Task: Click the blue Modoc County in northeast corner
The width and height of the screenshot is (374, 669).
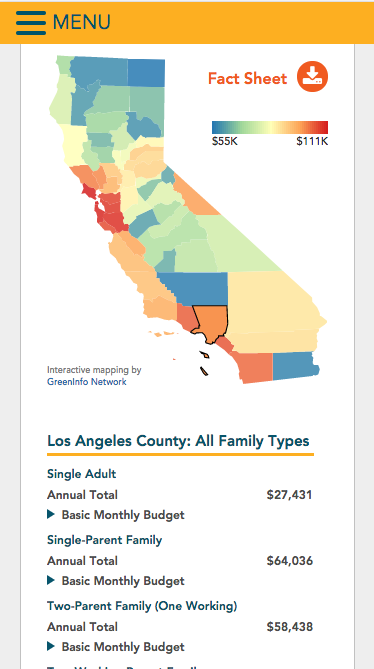Action: point(146,73)
